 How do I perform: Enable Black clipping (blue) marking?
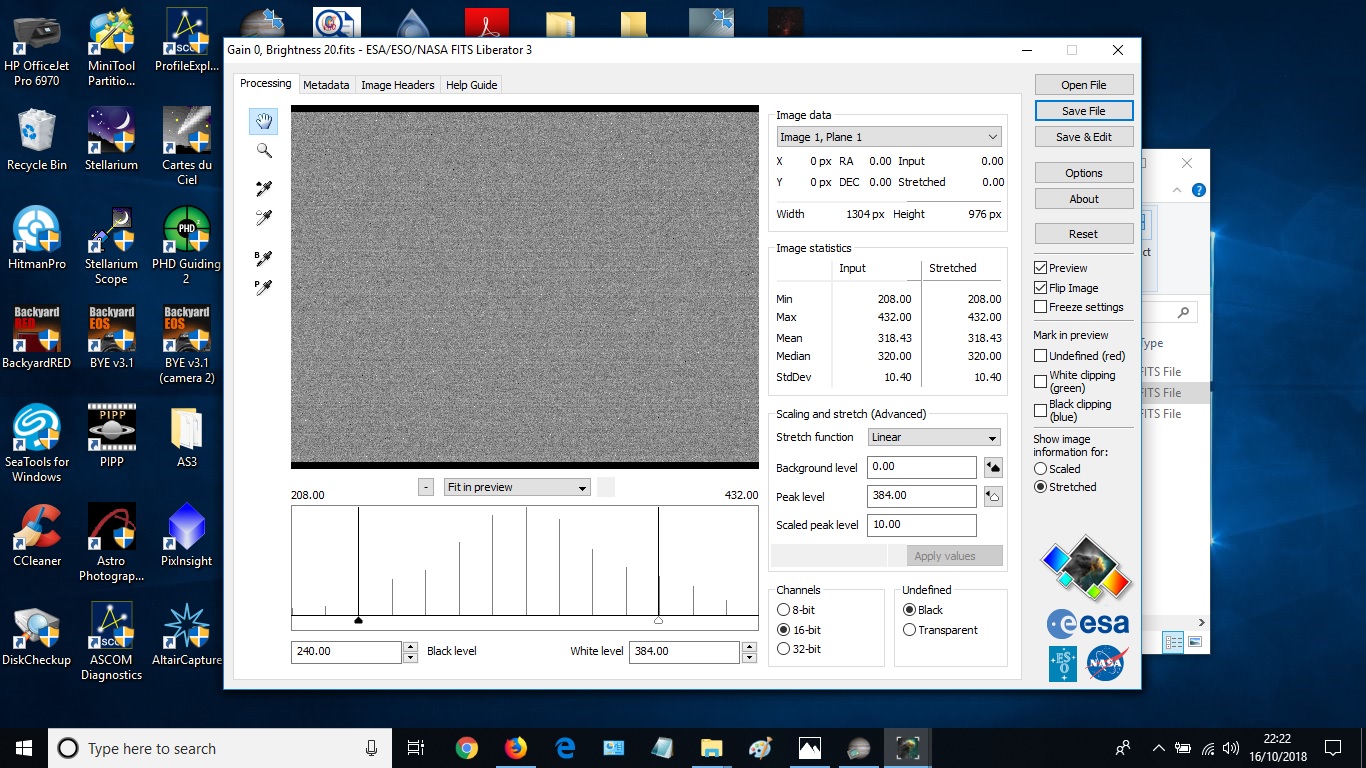click(1041, 410)
